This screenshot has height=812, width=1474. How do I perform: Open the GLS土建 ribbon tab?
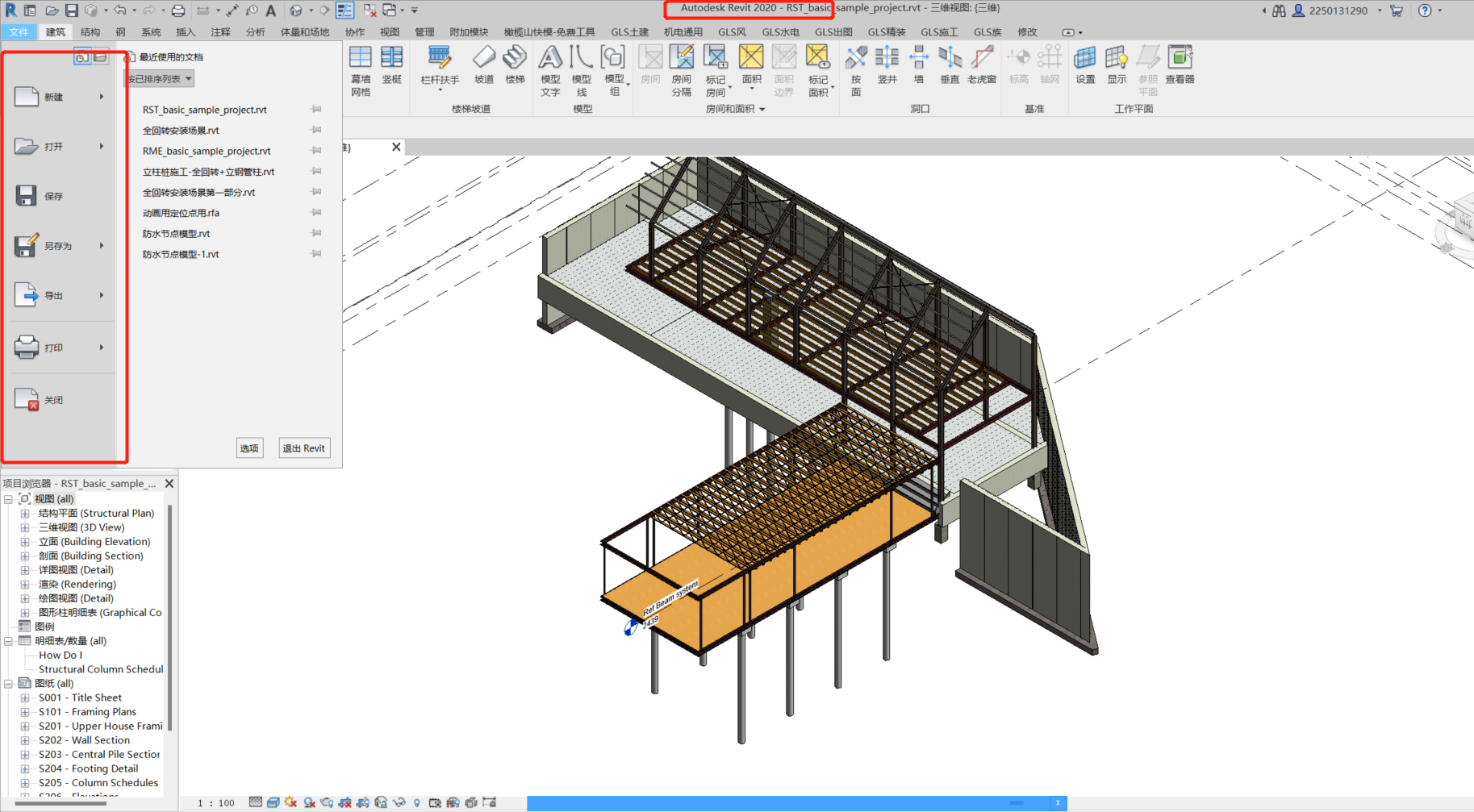click(630, 31)
